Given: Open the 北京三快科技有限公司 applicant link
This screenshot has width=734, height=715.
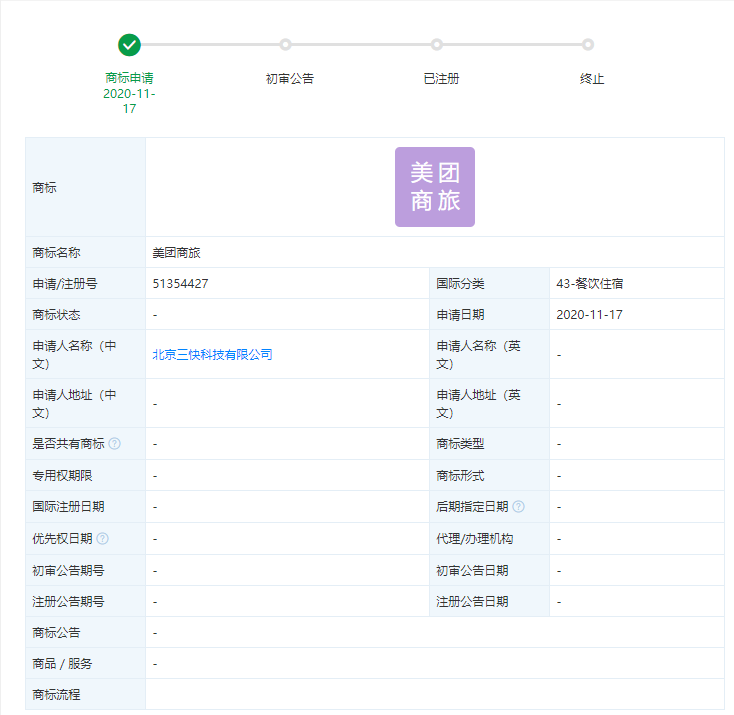Looking at the screenshot, I should pos(212,354).
